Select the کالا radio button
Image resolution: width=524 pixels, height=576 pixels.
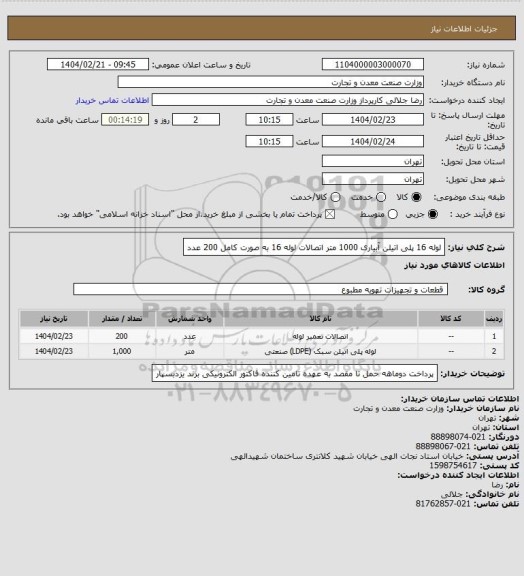point(416,197)
